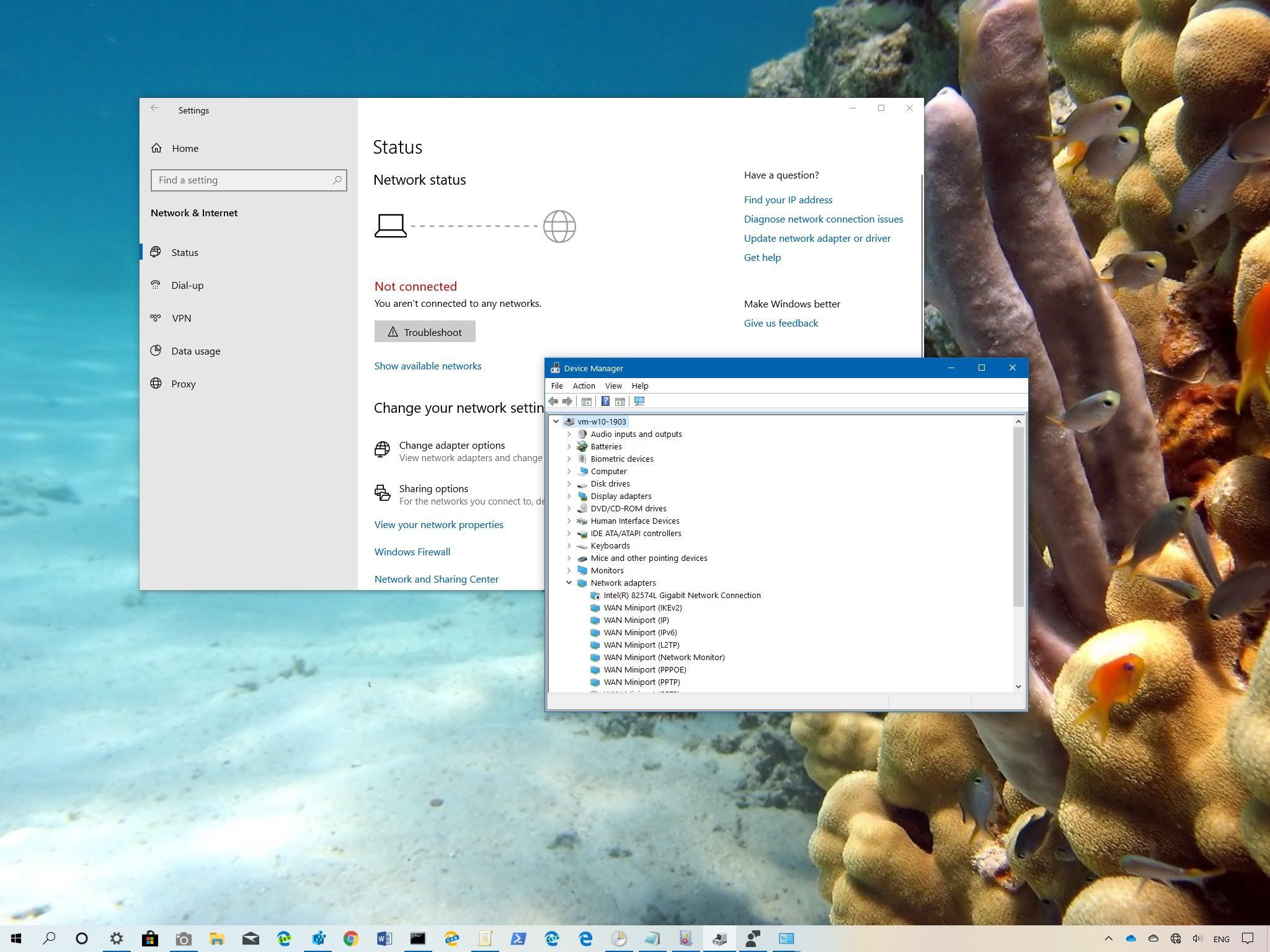Expand the Keyboards node

(x=569, y=545)
